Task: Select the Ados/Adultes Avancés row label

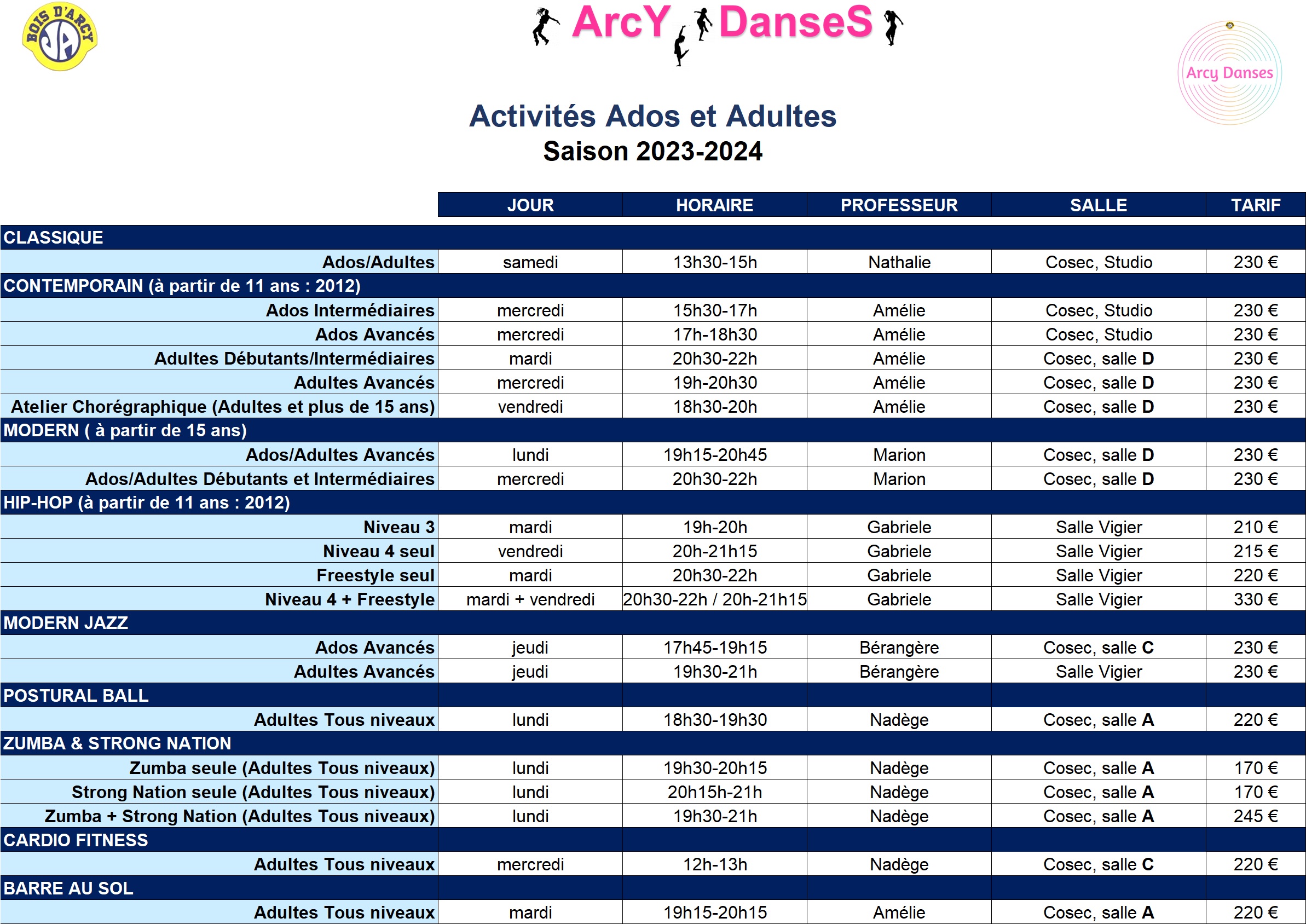Action: click(219, 454)
